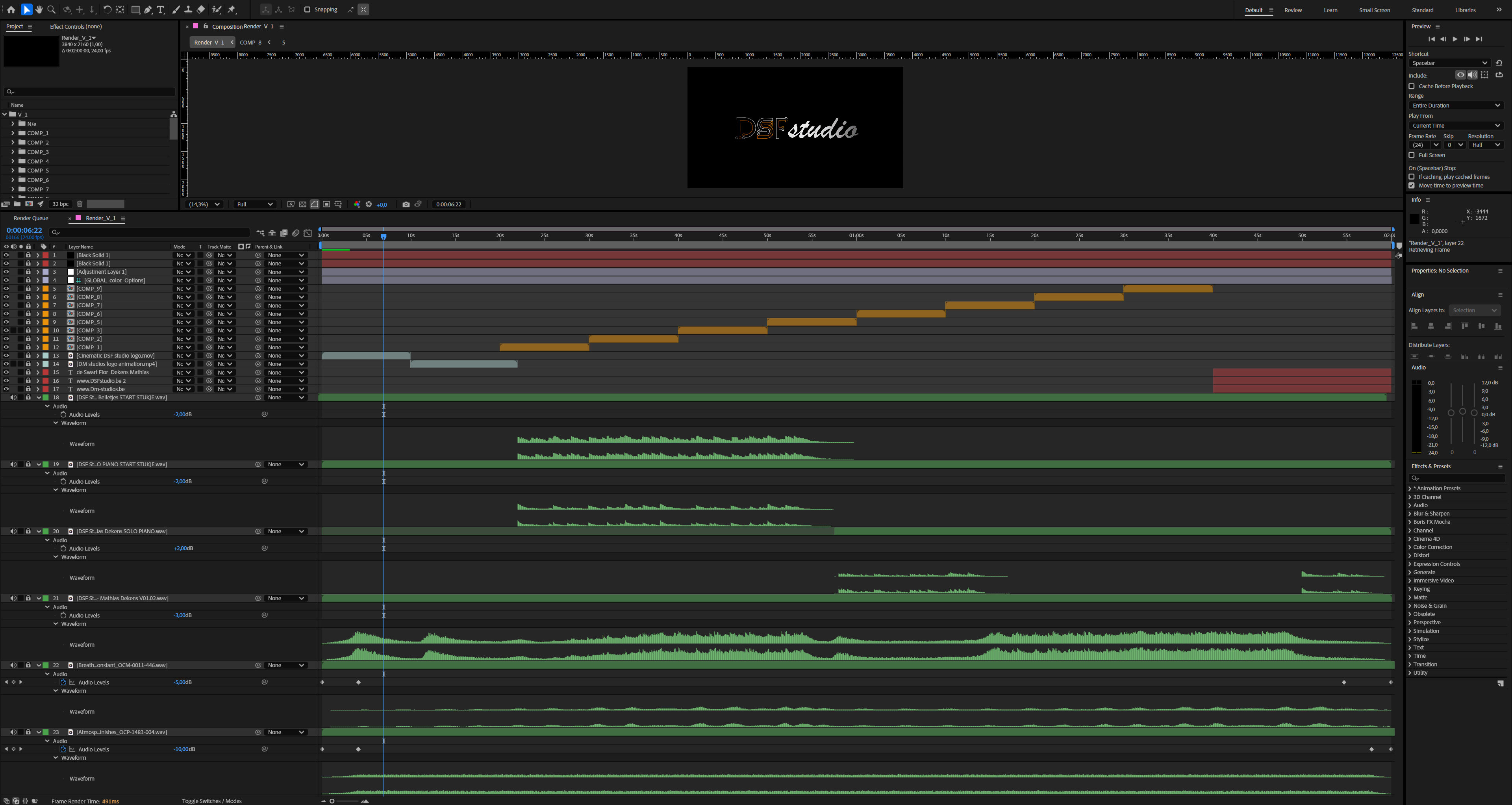Open the COMP_8 breadcrumb tab in viewer
This screenshot has width=1512, height=805.
pyautogui.click(x=251, y=42)
